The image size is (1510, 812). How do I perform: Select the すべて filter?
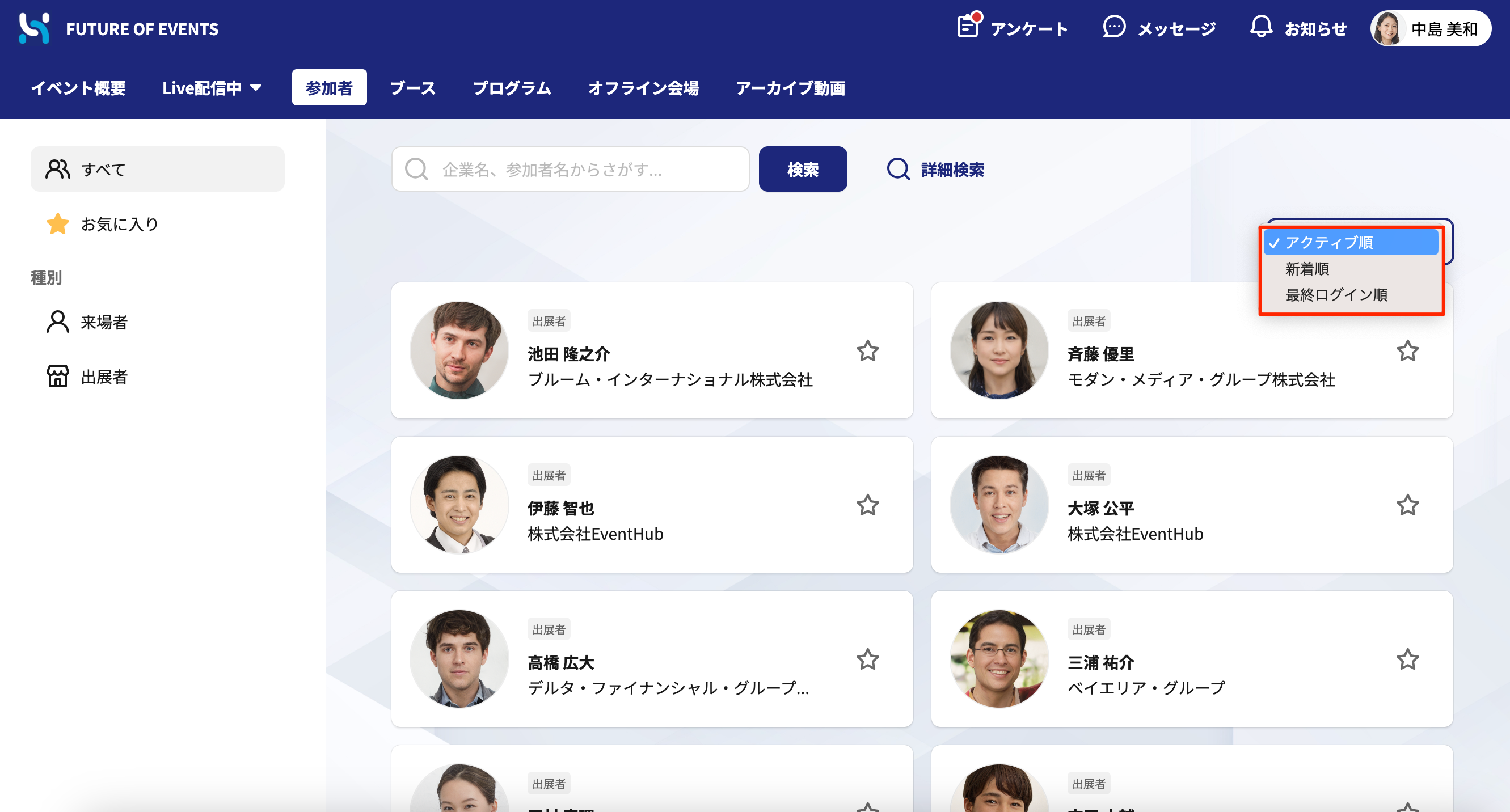tap(157, 170)
